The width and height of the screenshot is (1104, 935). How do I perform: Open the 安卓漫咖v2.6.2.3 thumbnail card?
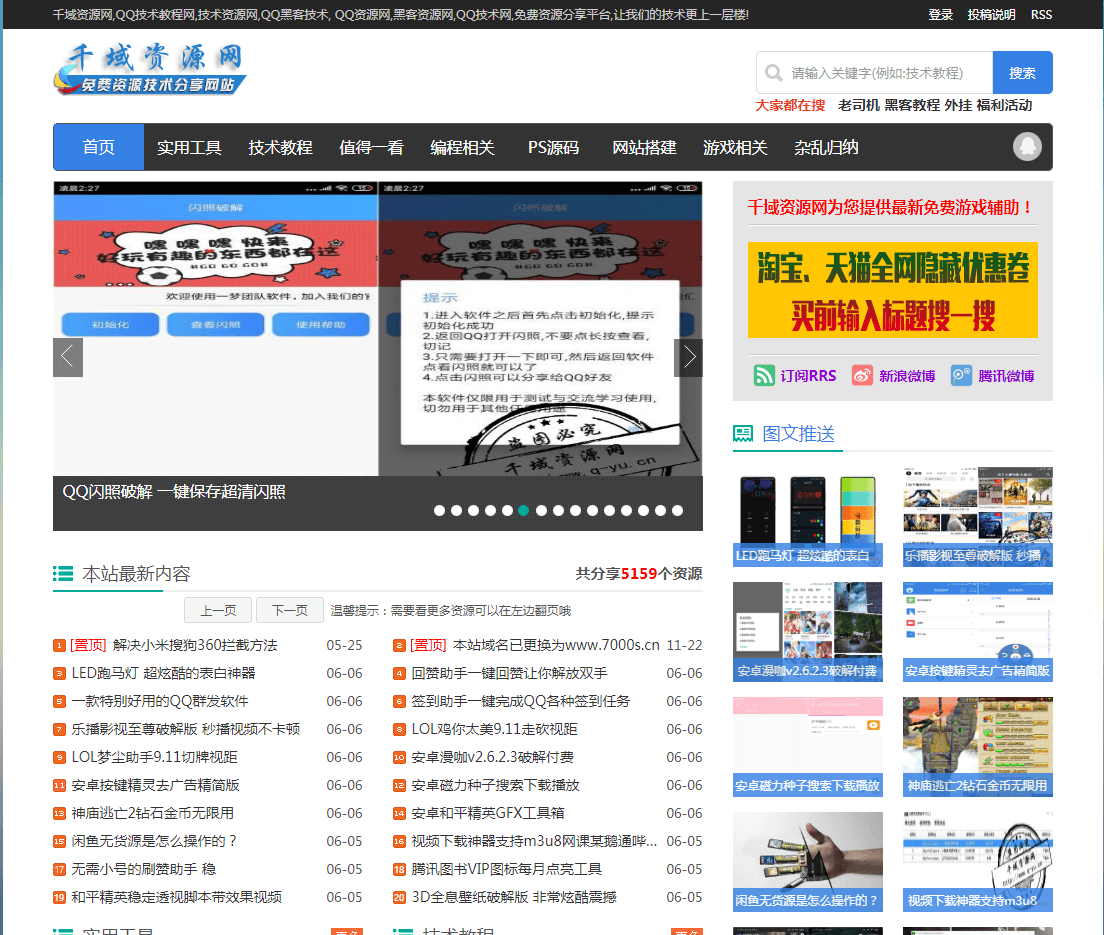808,632
